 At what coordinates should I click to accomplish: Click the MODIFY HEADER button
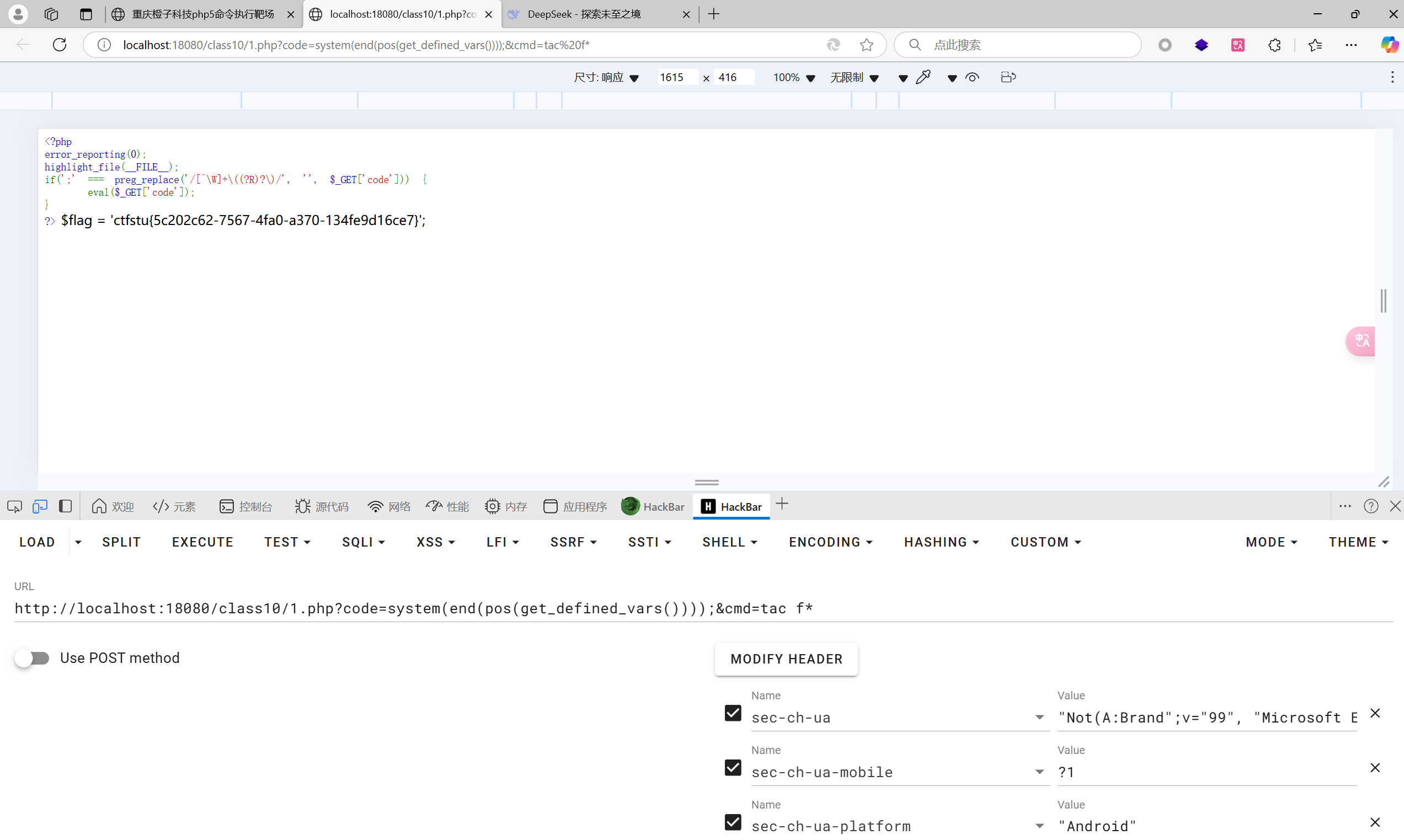(786, 659)
